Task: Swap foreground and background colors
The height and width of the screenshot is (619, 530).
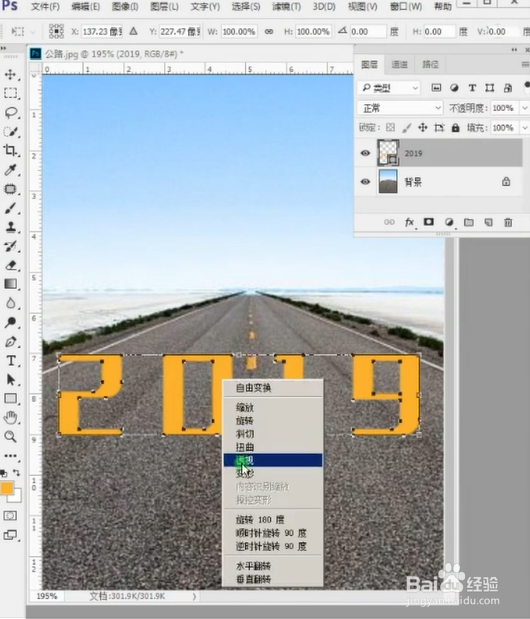Action: [x=17, y=472]
